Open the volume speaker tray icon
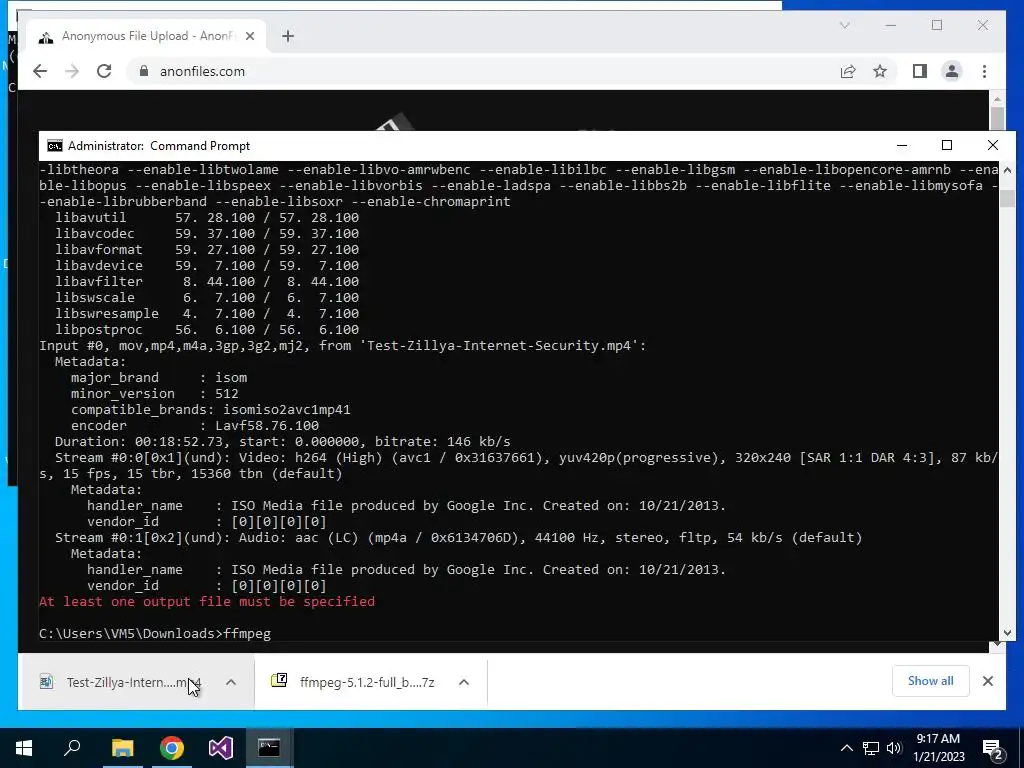The width and height of the screenshot is (1024, 768). (x=894, y=748)
